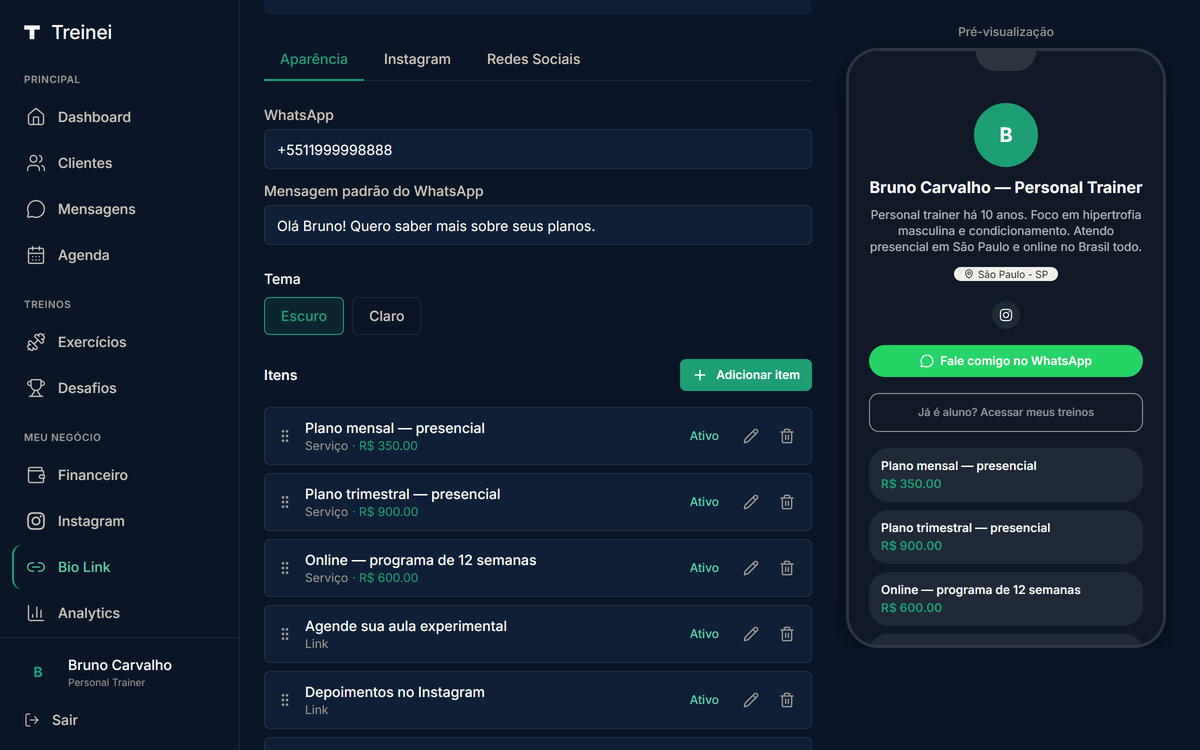Viewport: 1200px width, 750px height.
Task: Click São Paulo - SP location badge
Action: pos(1006,274)
